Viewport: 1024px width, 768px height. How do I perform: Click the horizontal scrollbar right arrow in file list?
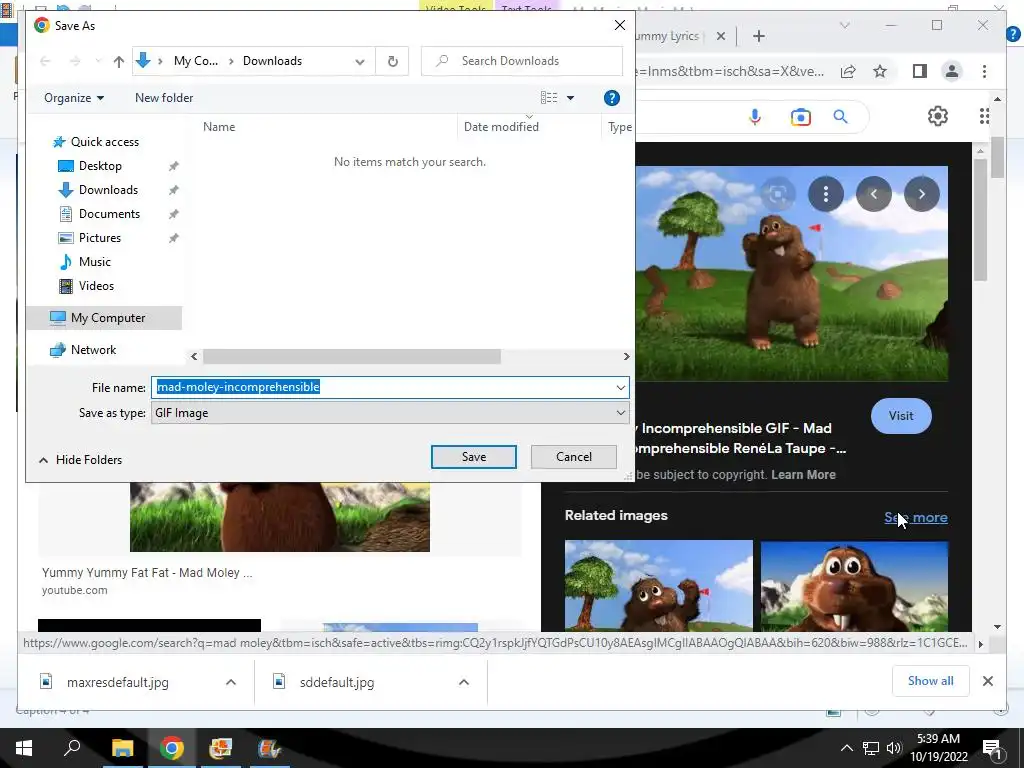626,357
